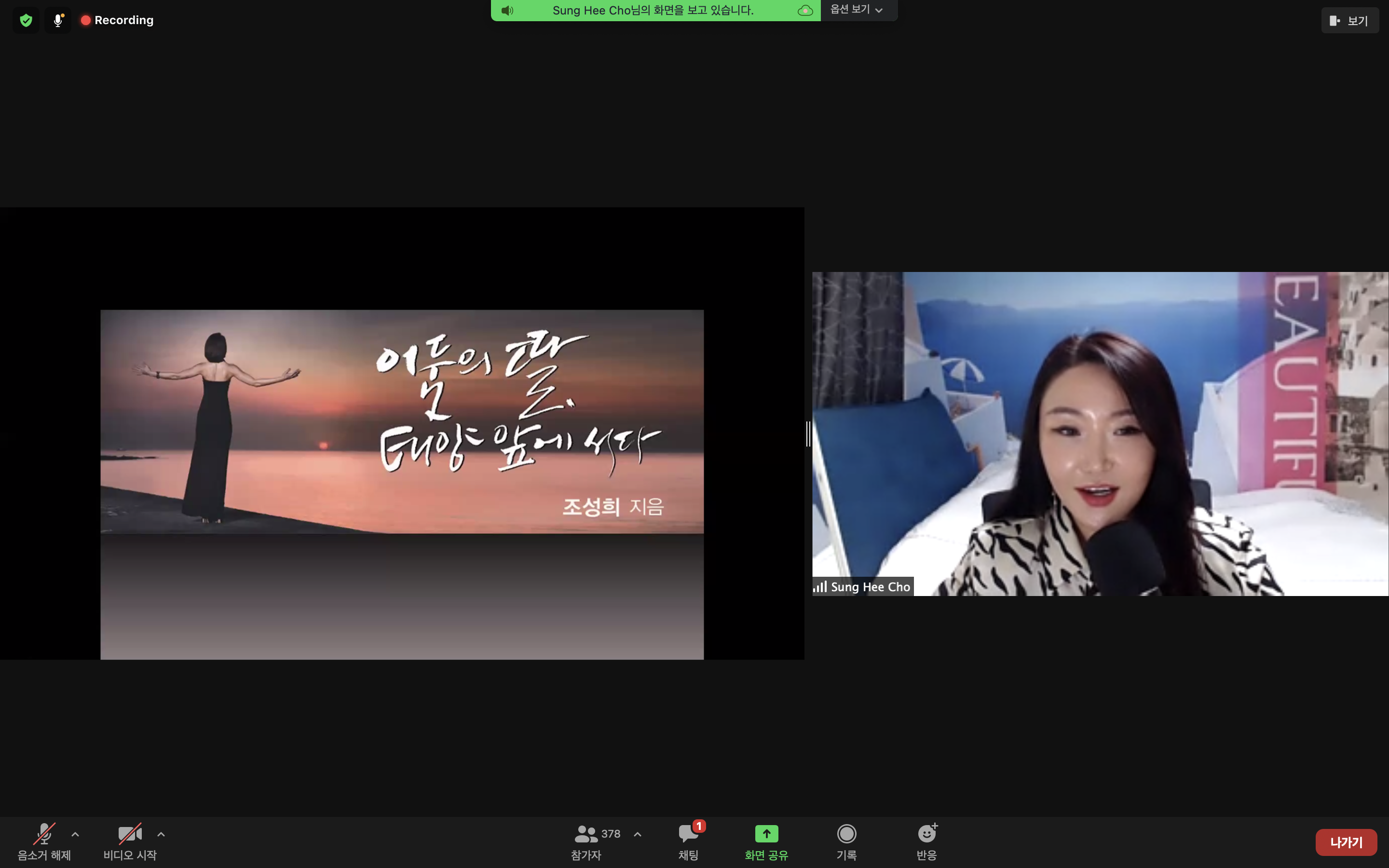Open 옵션 보기 dropdown menu
The height and width of the screenshot is (868, 1389).
tap(857, 10)
